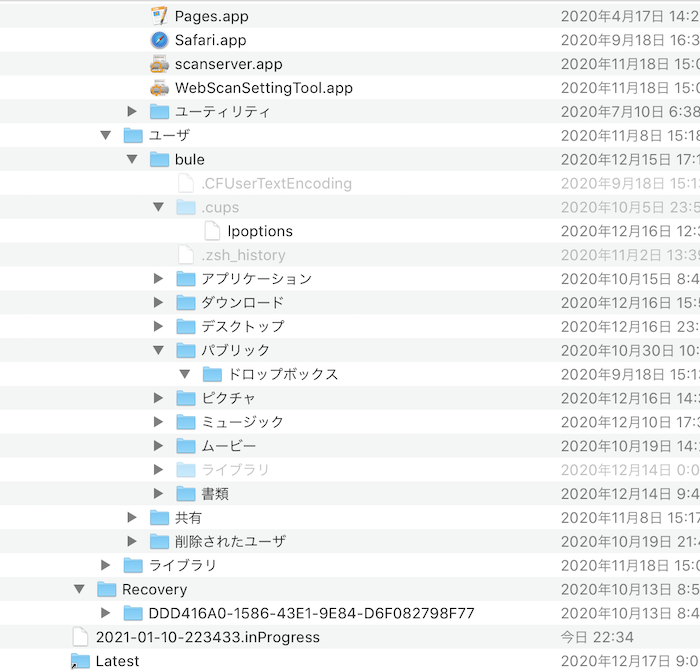Click the bule folder name
Viewport: 700px width, 670px height.
click(x=190, y=159)
